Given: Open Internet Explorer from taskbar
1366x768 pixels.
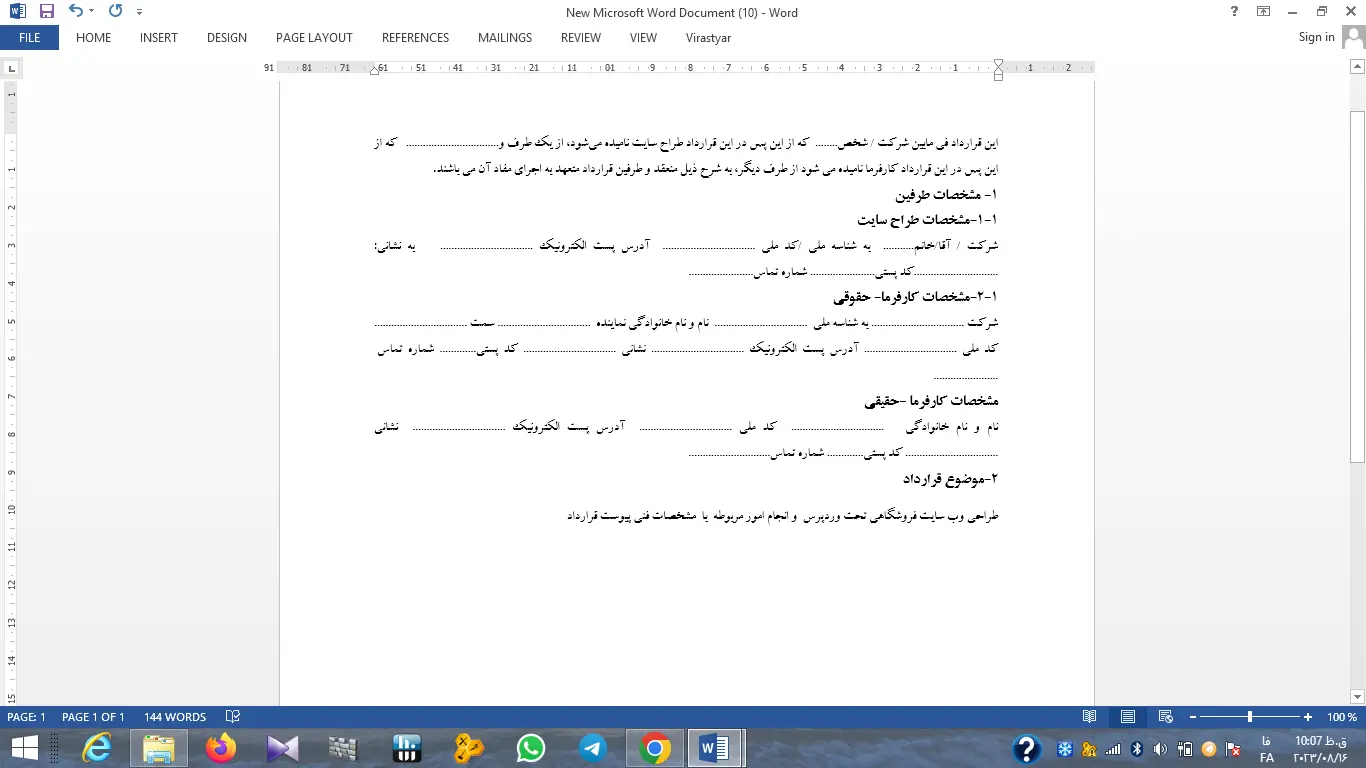Looking at the screenshot, I should [x=97, y=748].
